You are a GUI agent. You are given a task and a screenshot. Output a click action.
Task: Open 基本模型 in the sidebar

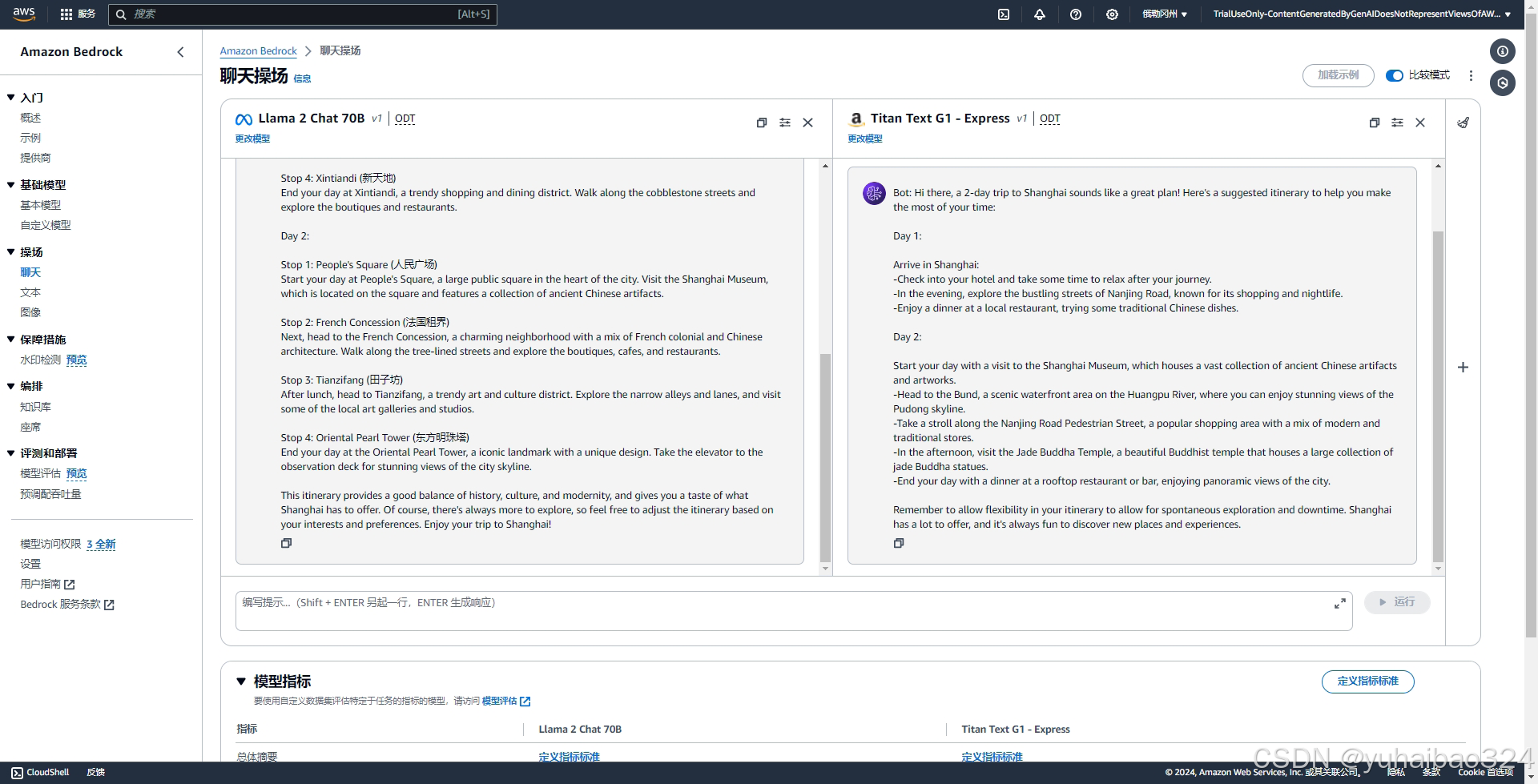coord(40,205)
